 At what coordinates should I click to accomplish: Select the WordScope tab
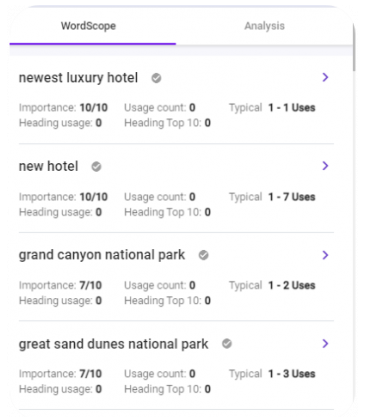pyautogui.click(x=88, y=26)
